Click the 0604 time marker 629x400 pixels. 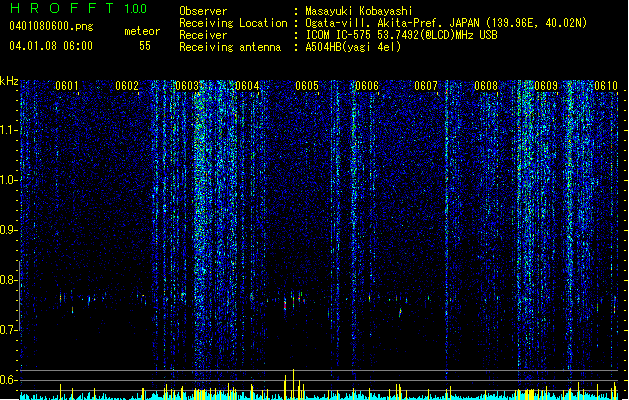[247, 85]
